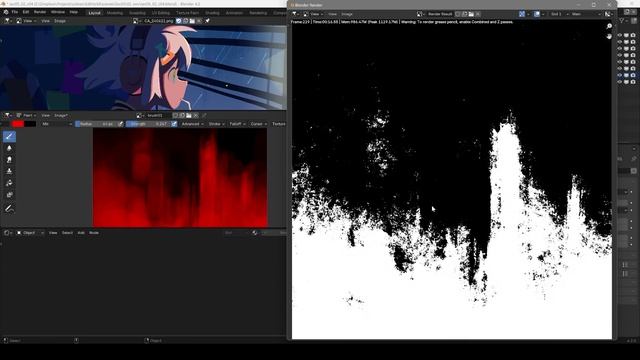Open the Window menu
The width and height of the screenshot is (640, 360).
coord(58,12)
